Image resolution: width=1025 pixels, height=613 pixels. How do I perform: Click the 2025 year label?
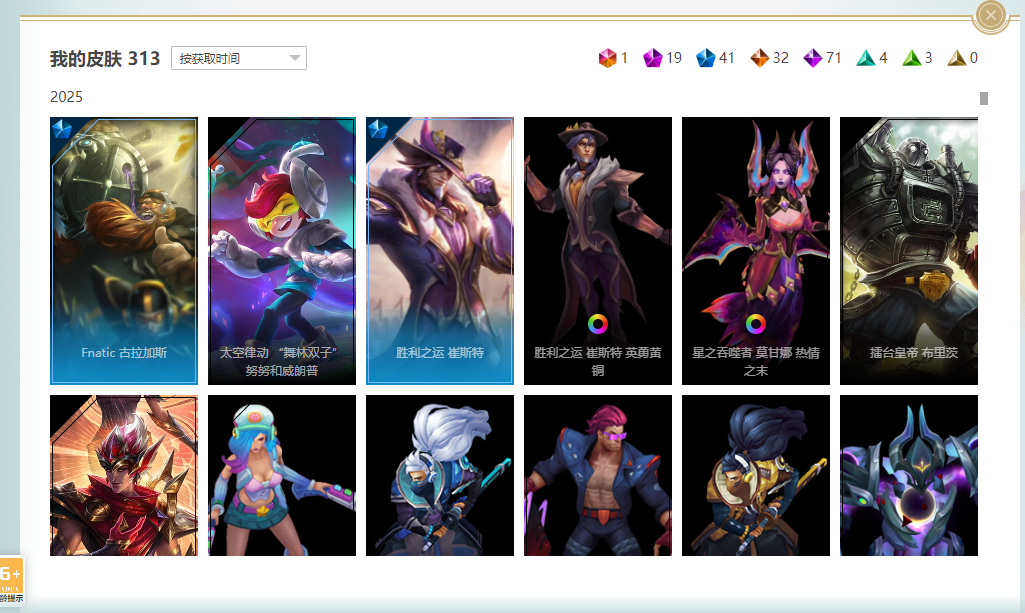tap(66, 97)
